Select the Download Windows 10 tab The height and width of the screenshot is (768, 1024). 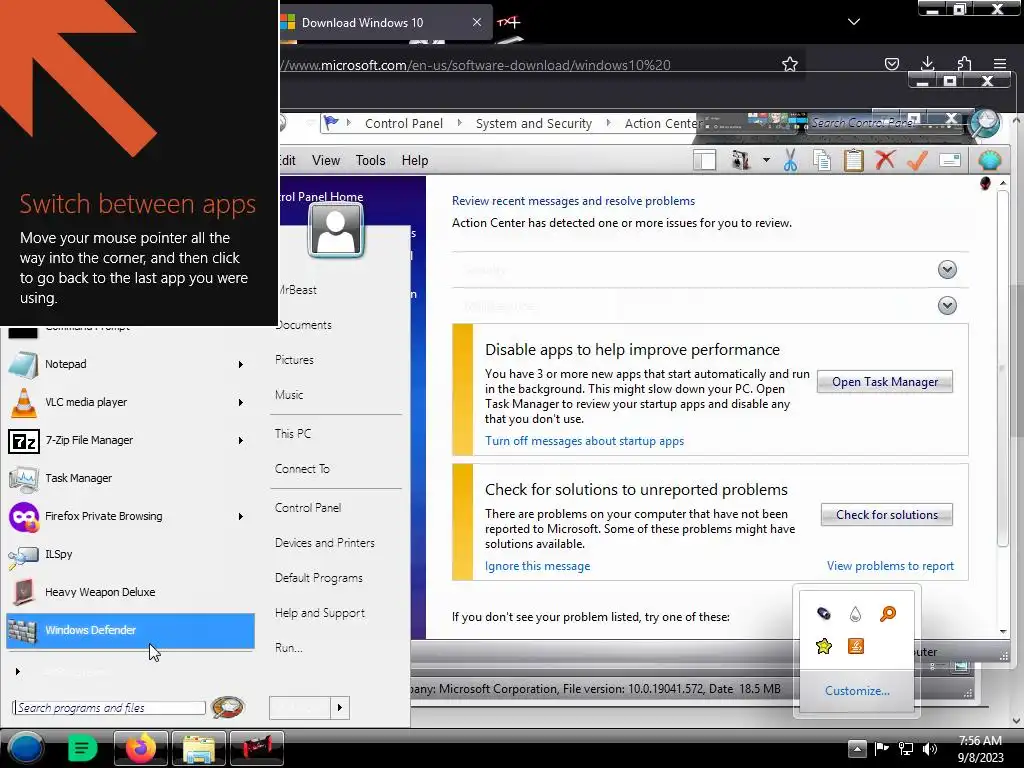click(385, 23)
